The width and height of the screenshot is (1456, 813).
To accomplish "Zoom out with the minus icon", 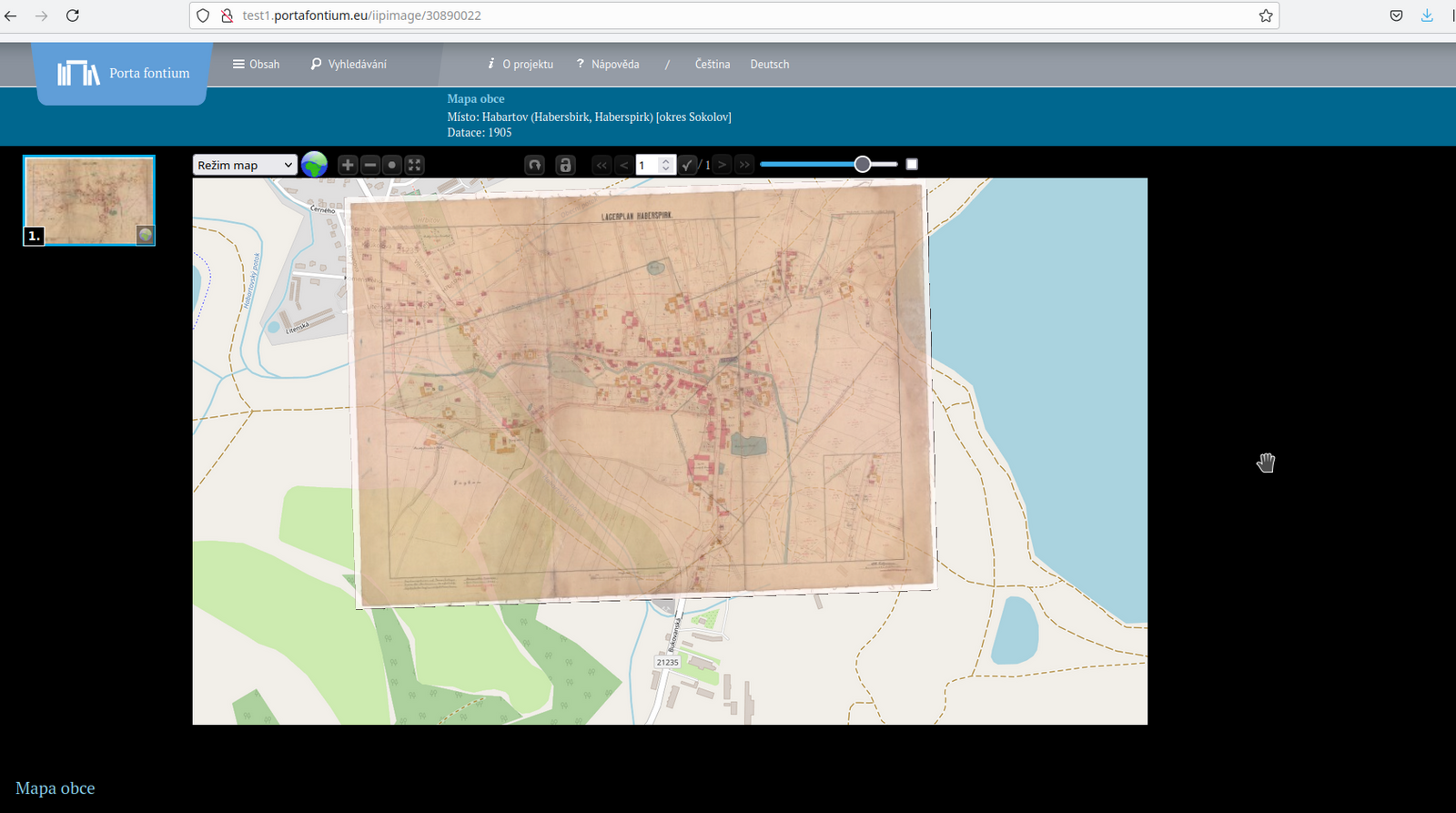I will 370,165.
